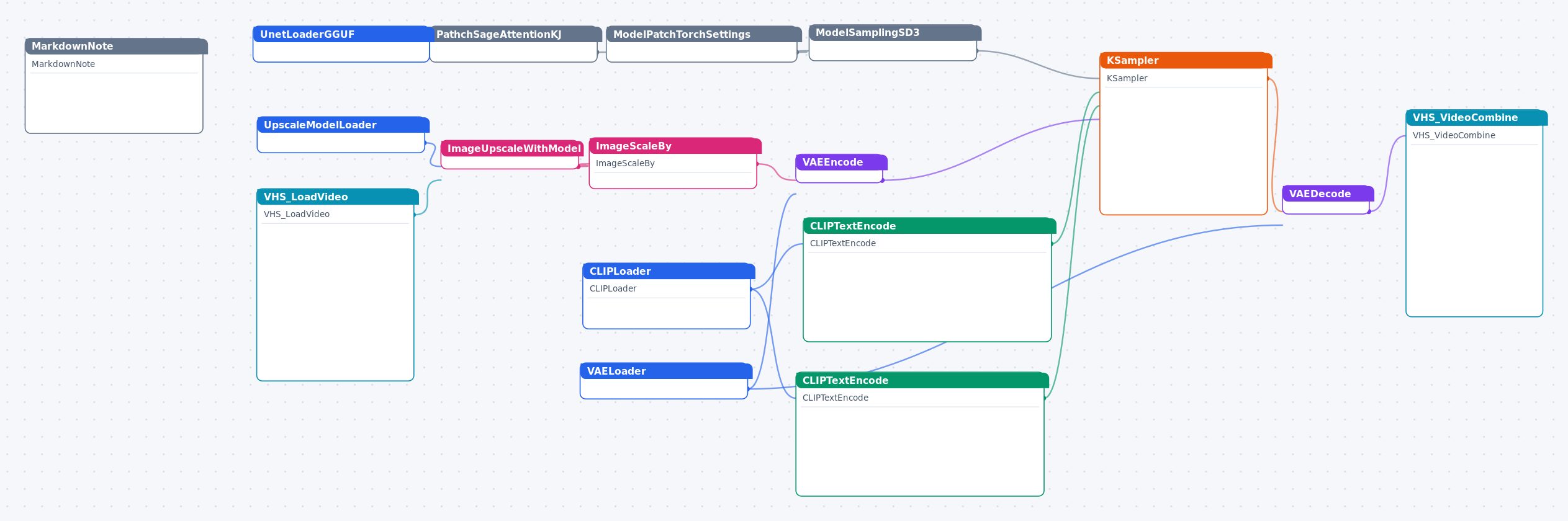Click the 'VHS_LoadVideo' body text label
Screen dimensions: 1568x521
[296, 214]
